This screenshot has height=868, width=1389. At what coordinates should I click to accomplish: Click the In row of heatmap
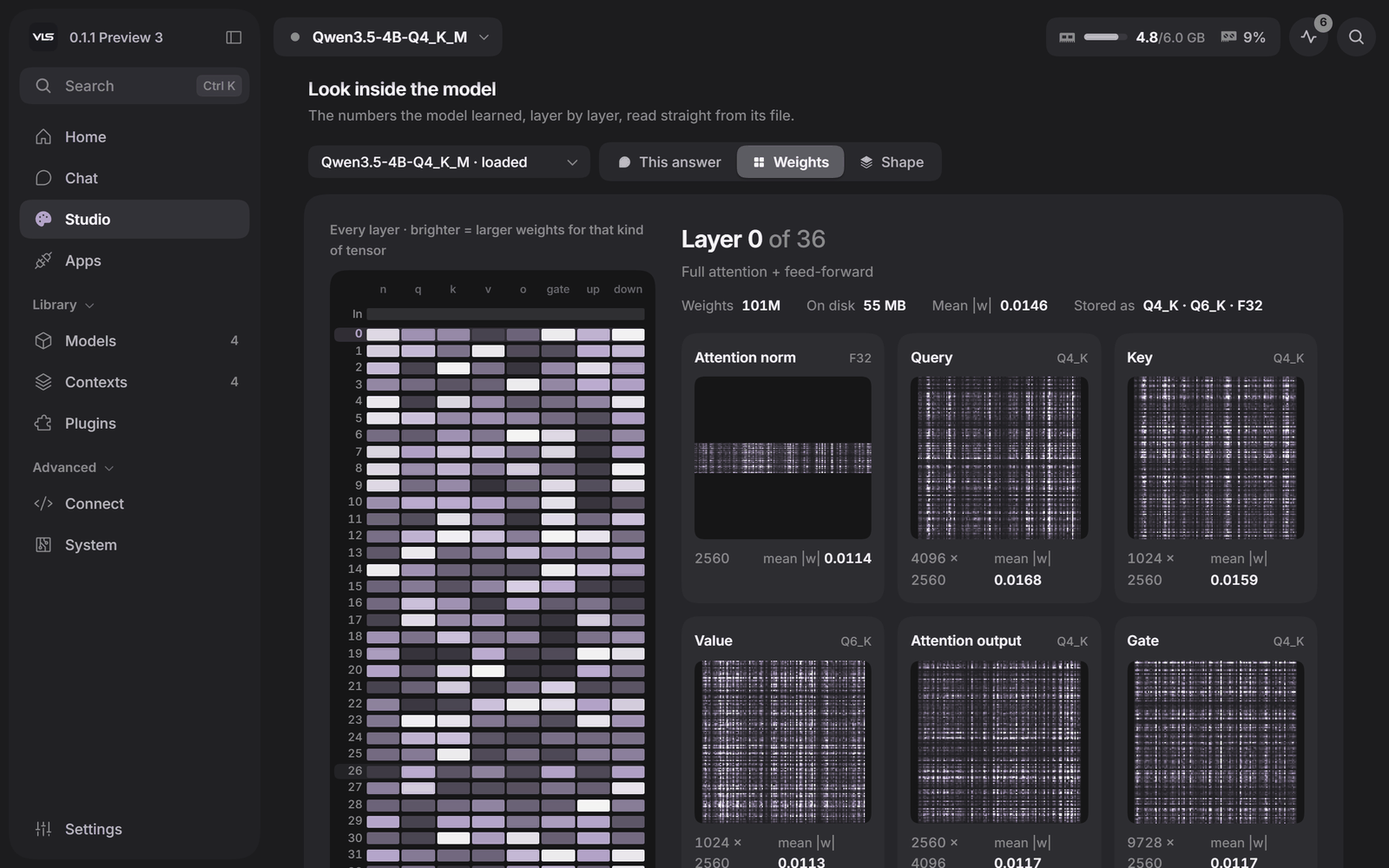[x=490, y=314]
